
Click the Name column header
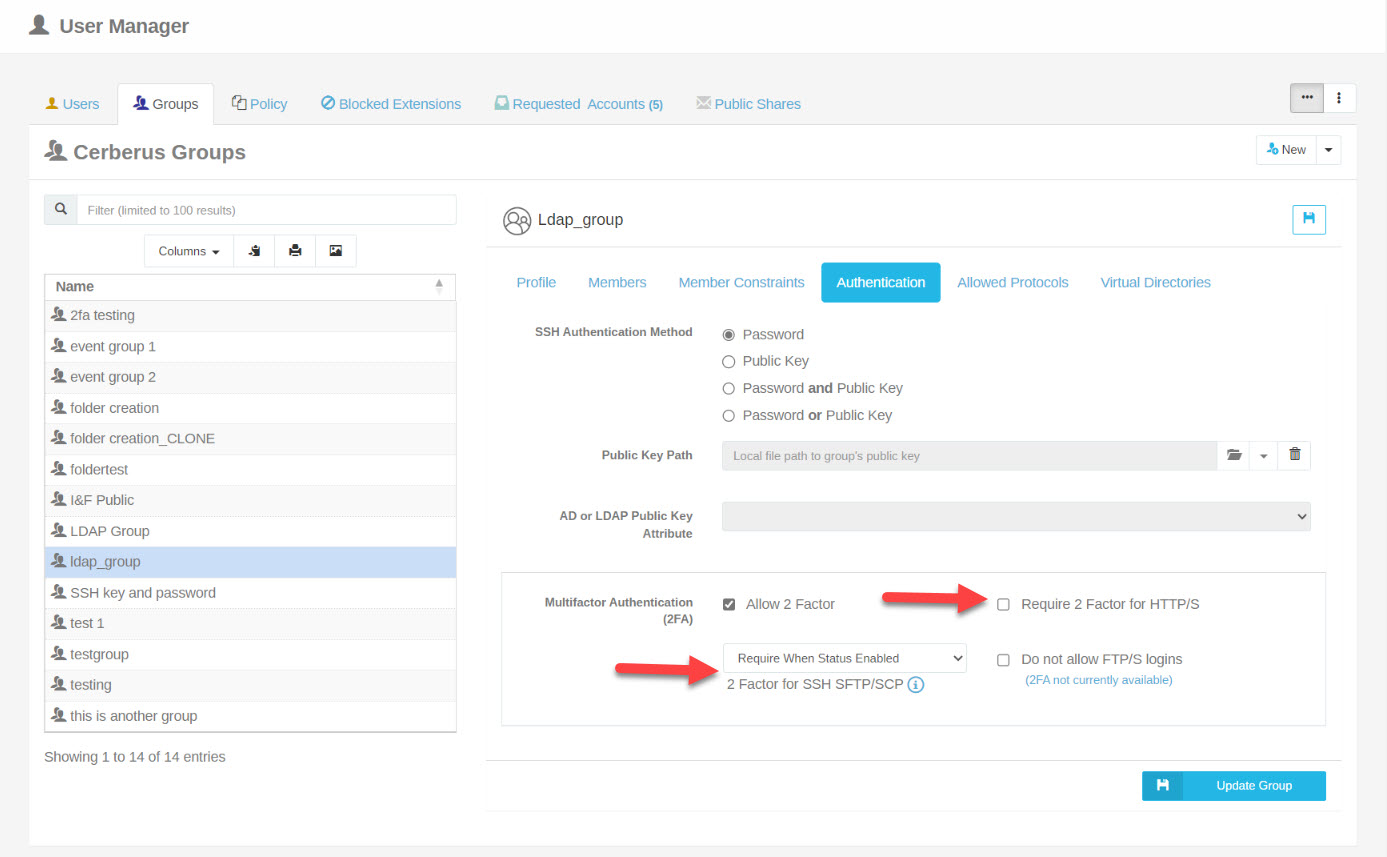(250, 286)
